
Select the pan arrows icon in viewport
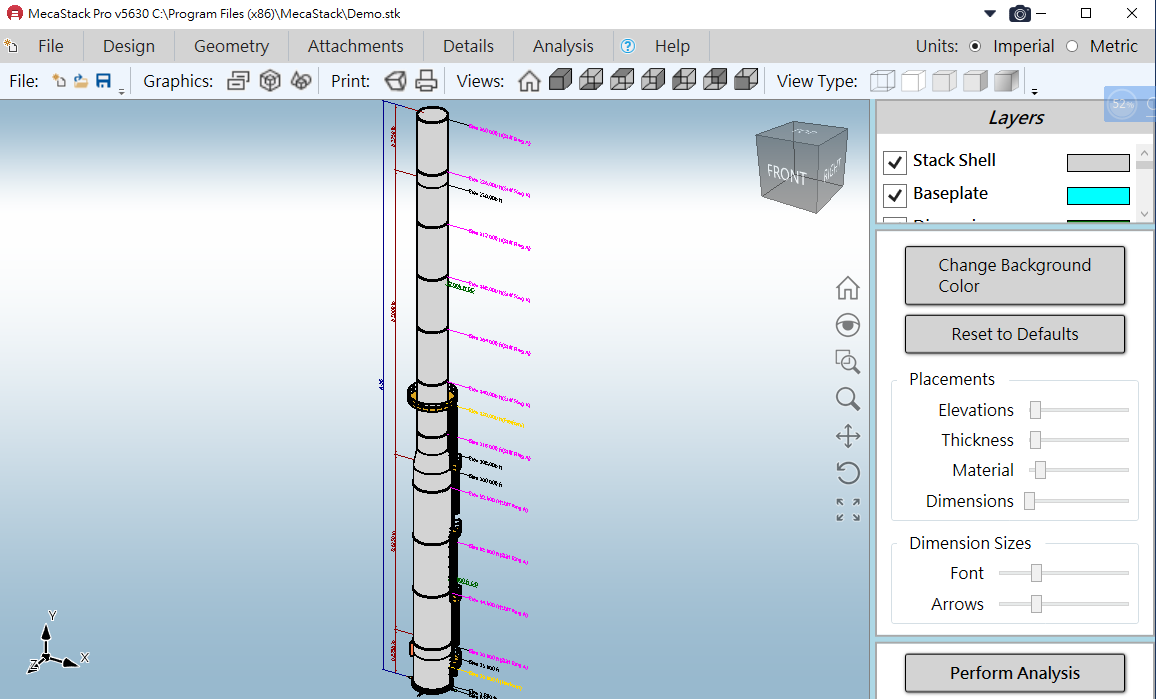click(847, 436)
